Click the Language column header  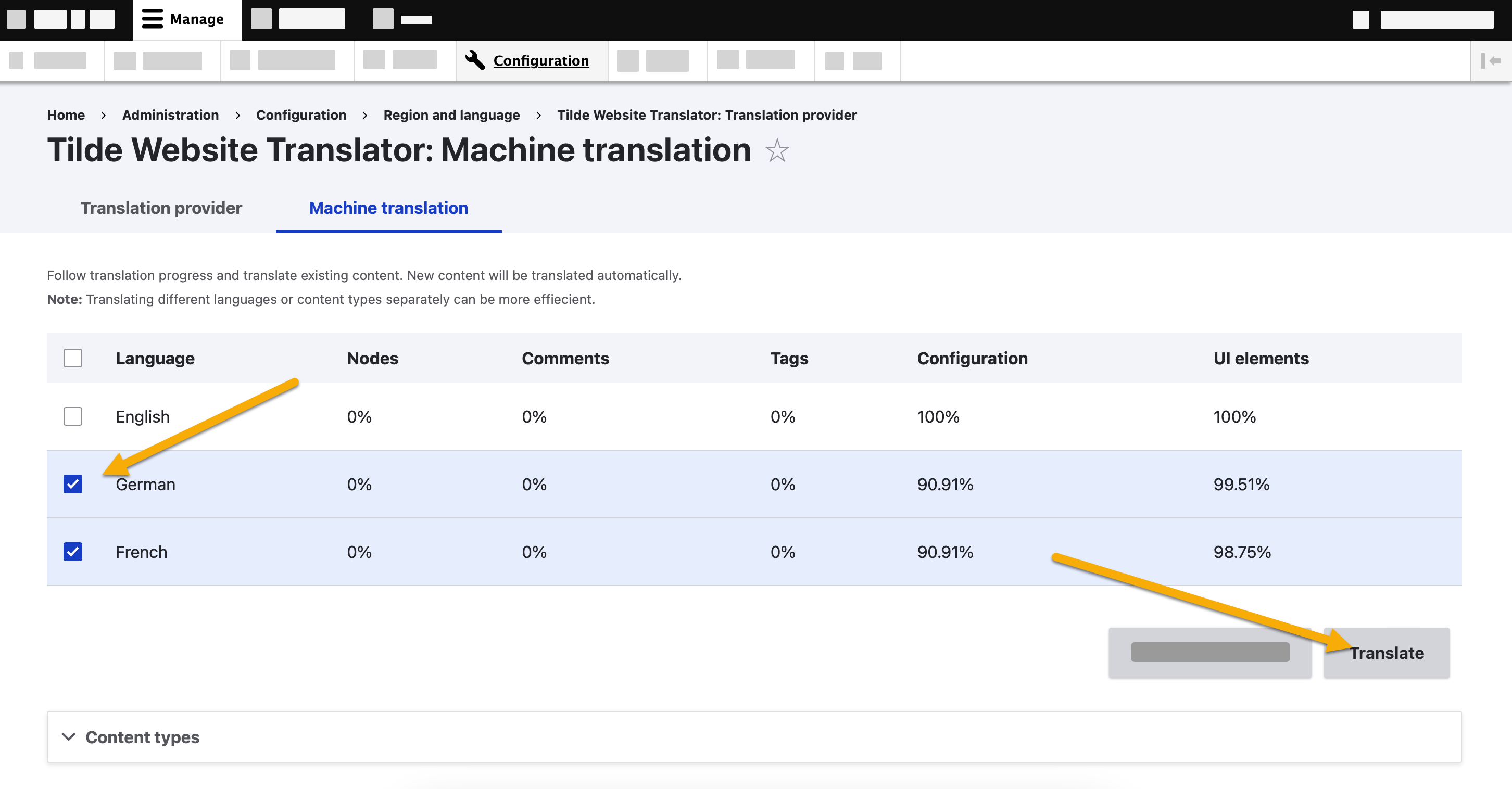coord(155,359)
